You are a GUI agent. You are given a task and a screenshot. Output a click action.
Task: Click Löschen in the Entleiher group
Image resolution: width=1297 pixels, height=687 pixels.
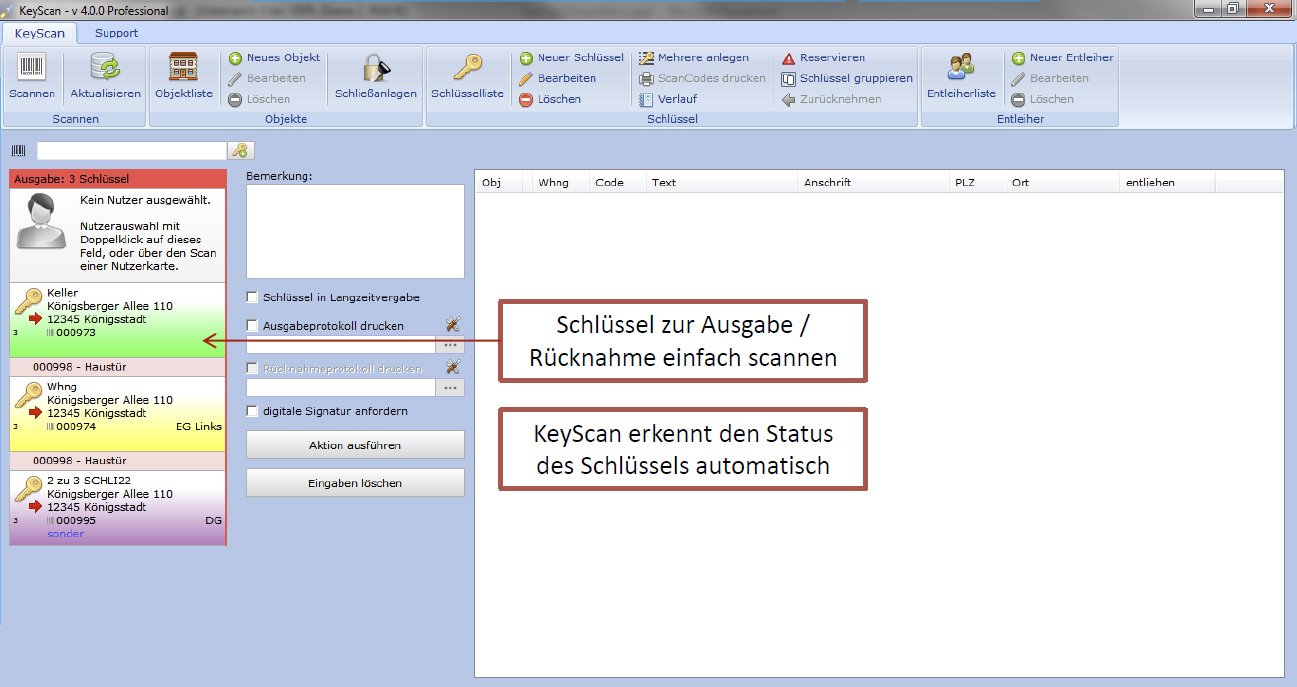(x=1042, y=99)
